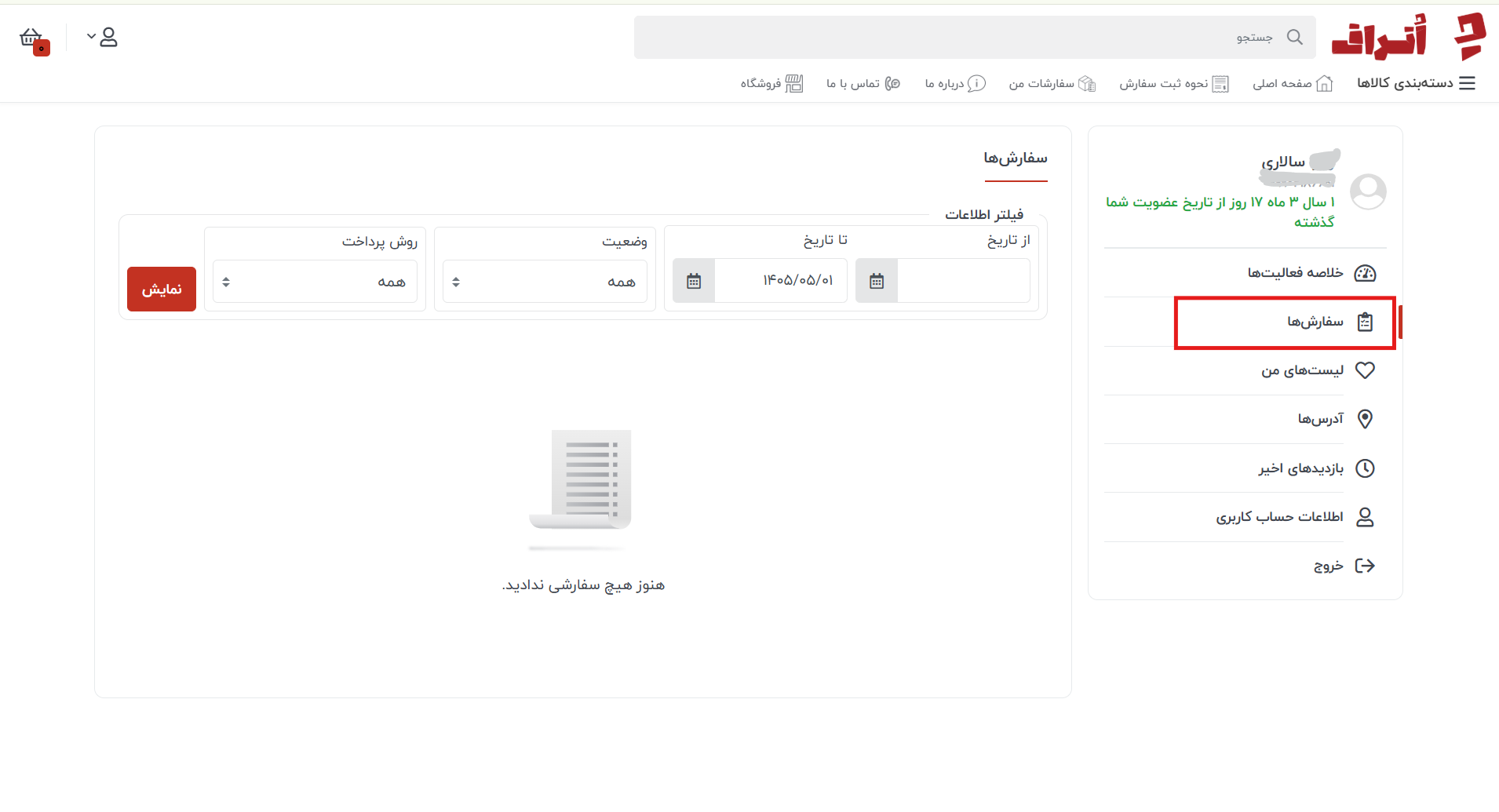Viewport: 1499px width, 812px height.
Task: Click the تا تاریخ date field
Action: (781, 280)
